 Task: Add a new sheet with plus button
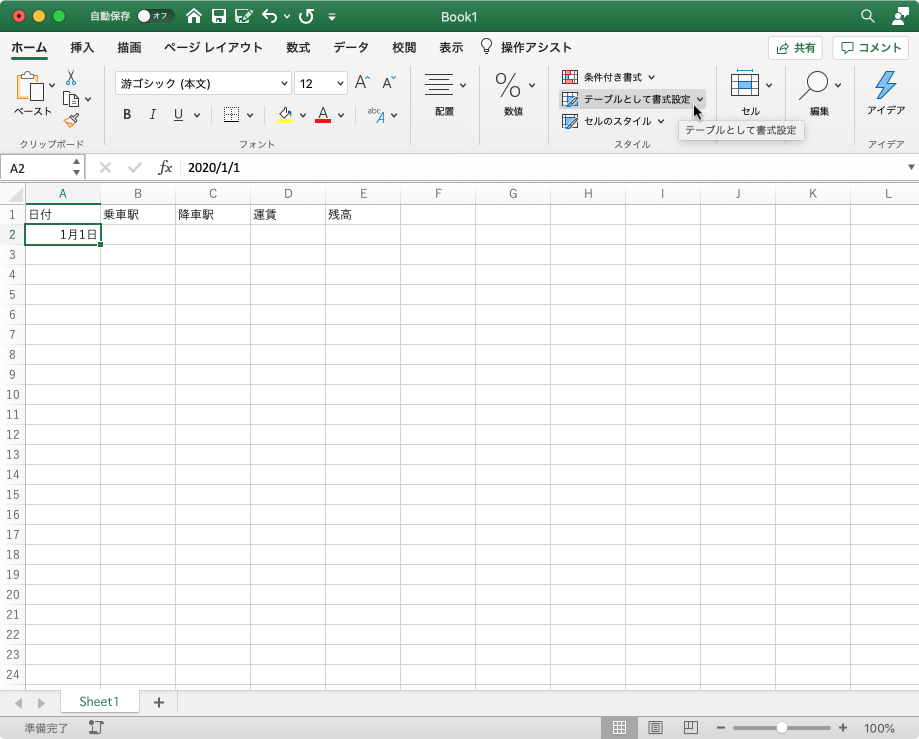158,702
